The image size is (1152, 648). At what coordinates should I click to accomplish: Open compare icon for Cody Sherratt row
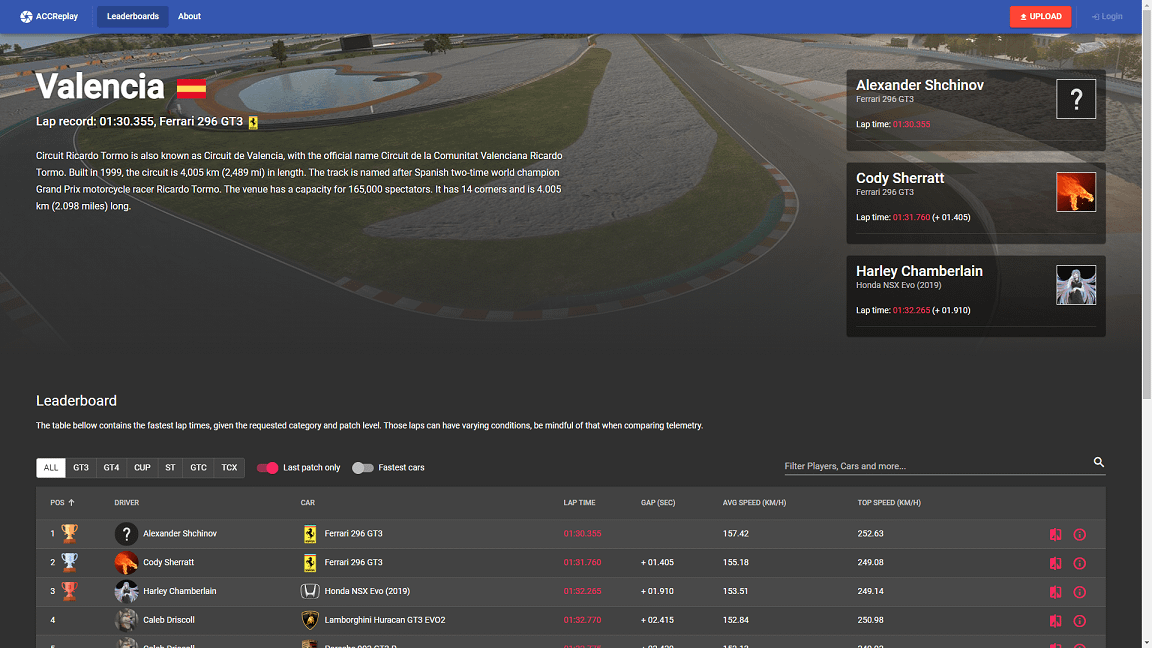pyautogui.click(x=1056, y=563)
